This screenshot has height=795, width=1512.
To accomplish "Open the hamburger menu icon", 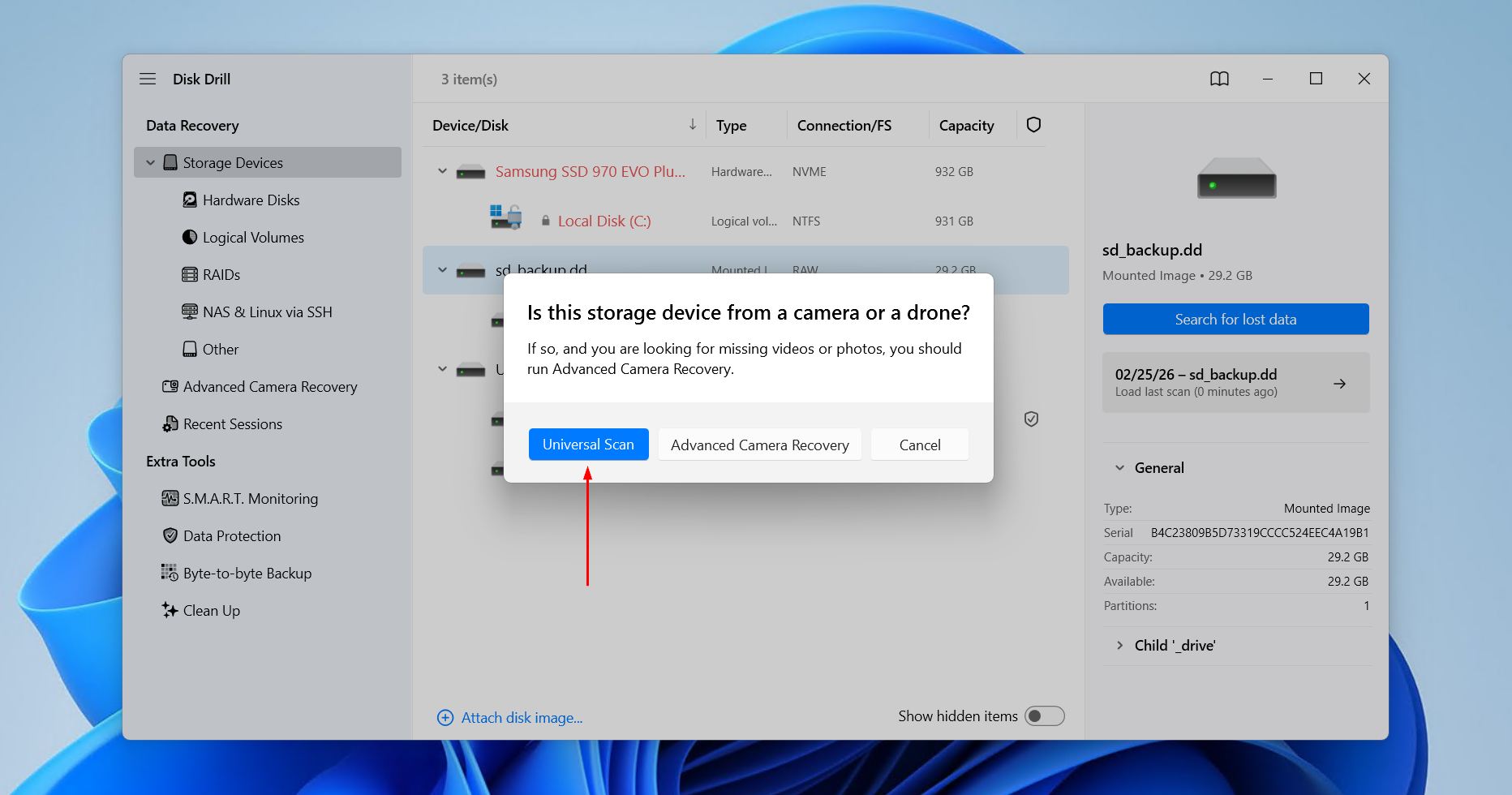I will coord(148,79).
